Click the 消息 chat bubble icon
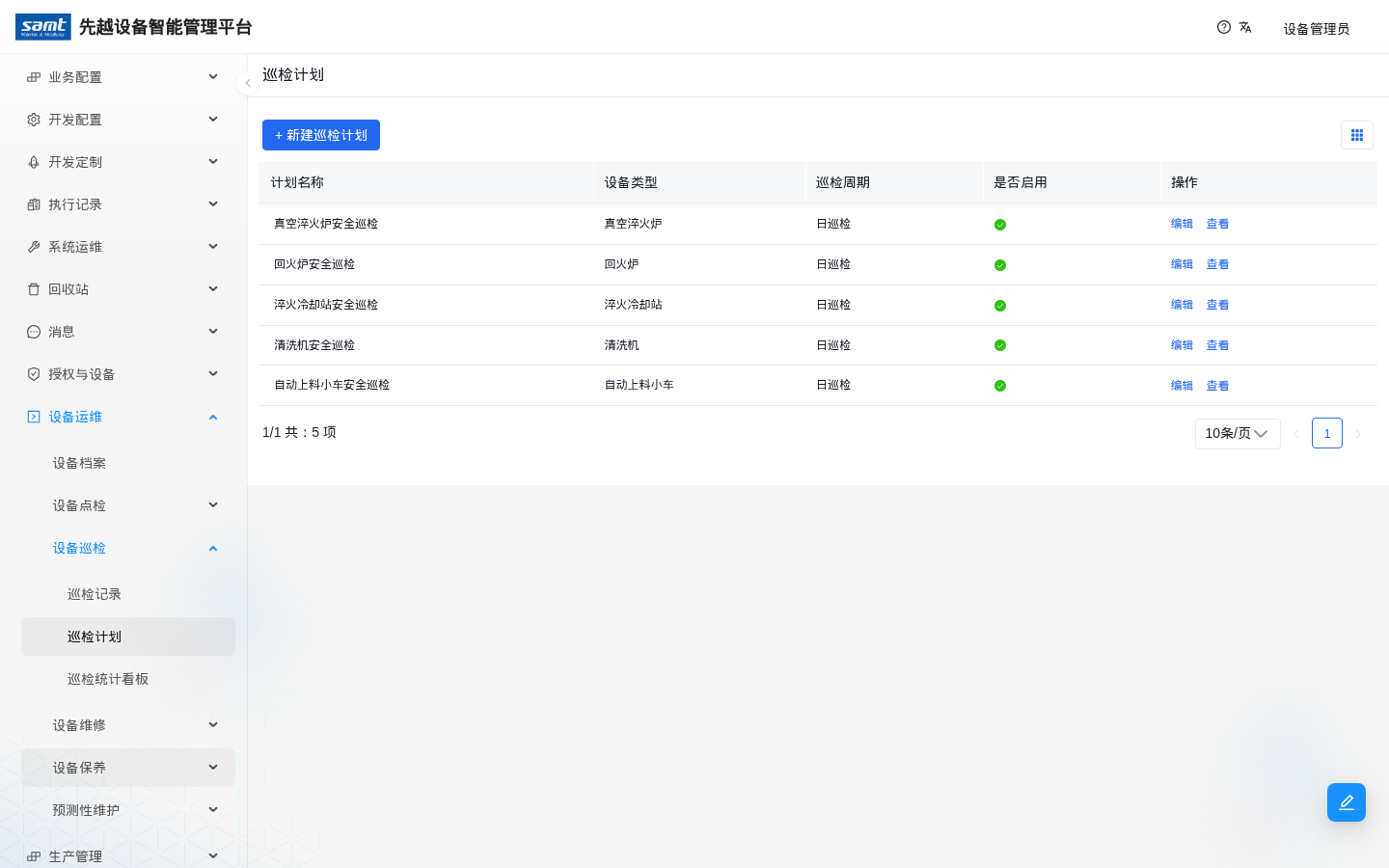Screen dimensions: 1389x868 (x=34, y=332)
